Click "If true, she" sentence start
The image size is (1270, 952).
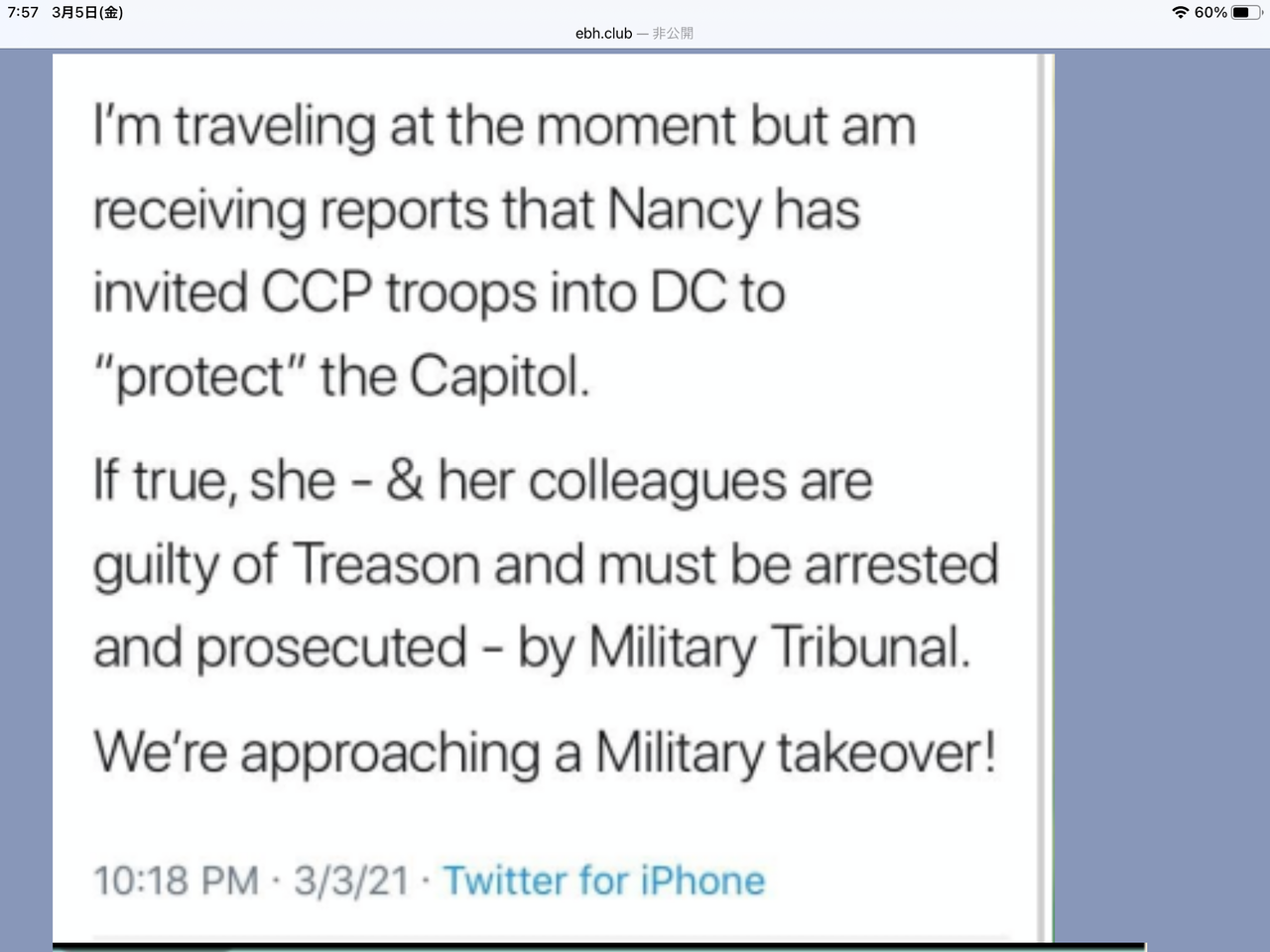click(214, 481)
